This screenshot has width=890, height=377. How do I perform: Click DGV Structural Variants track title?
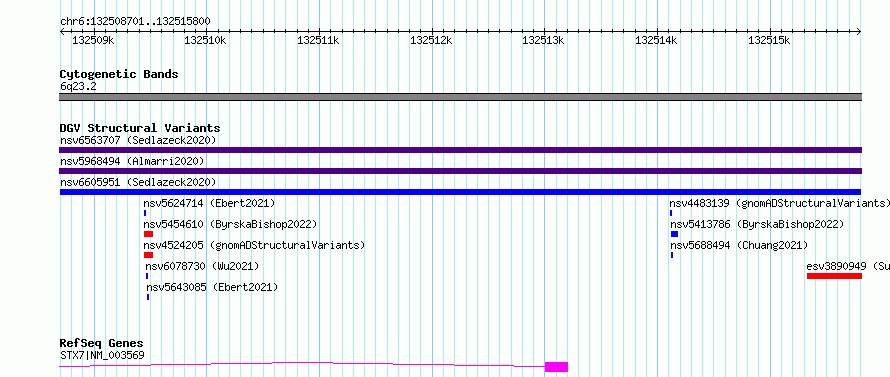(x=140, y=128)
